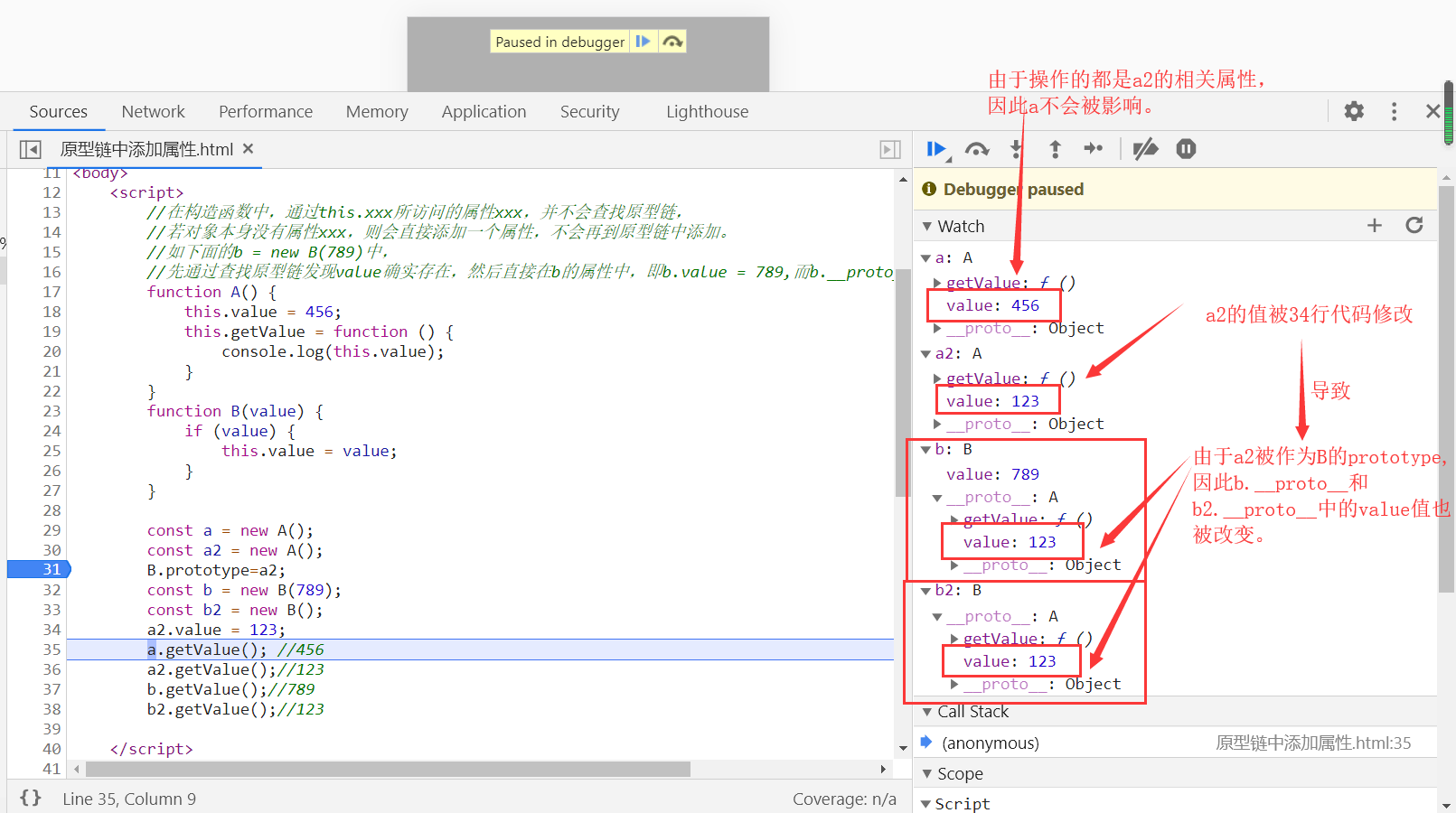Show file navigator pane
Screen dimensions: 1456x813
coord(31,149)
